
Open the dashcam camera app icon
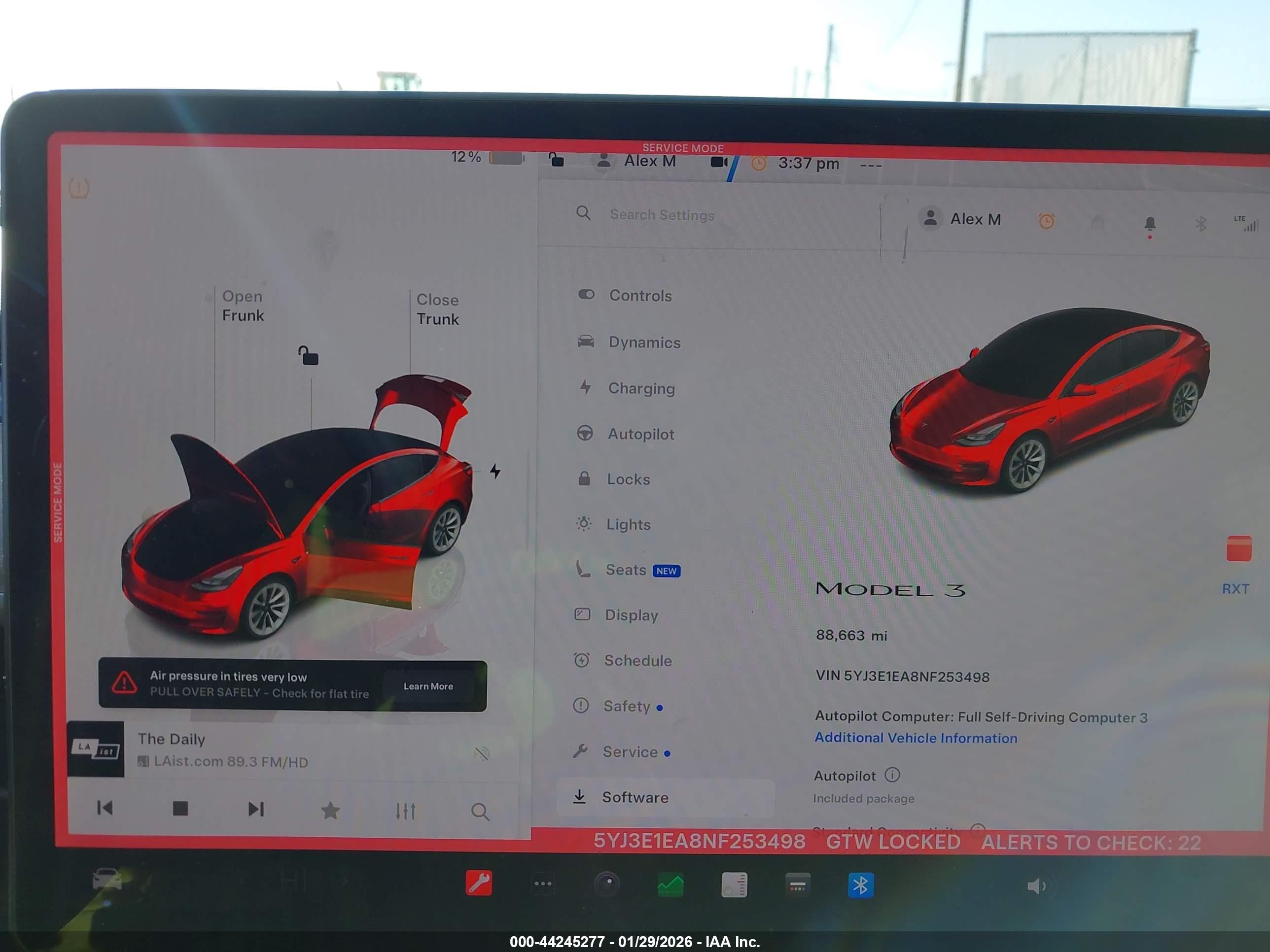(607, 884)
